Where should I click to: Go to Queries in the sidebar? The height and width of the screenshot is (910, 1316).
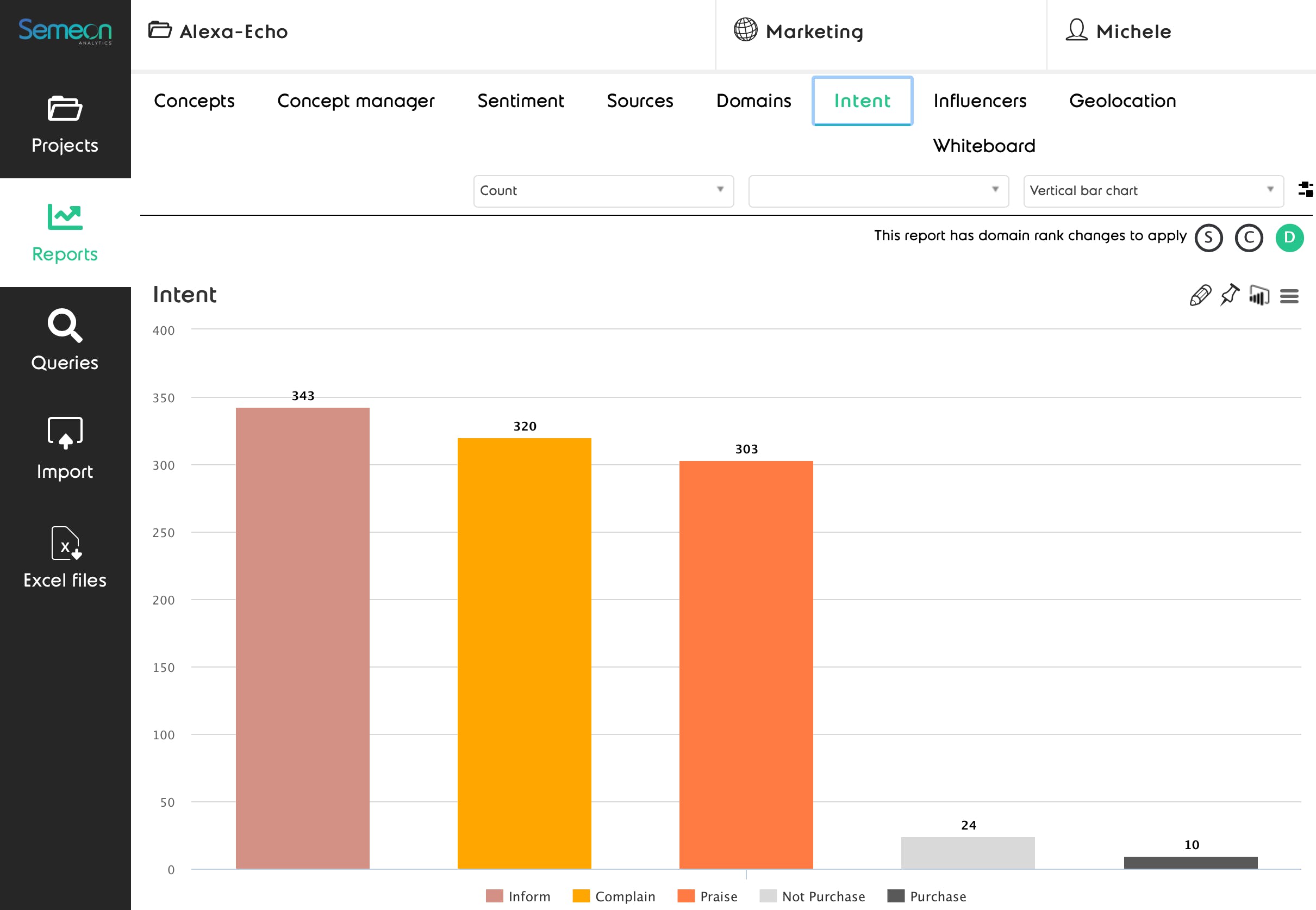[65, 341]
